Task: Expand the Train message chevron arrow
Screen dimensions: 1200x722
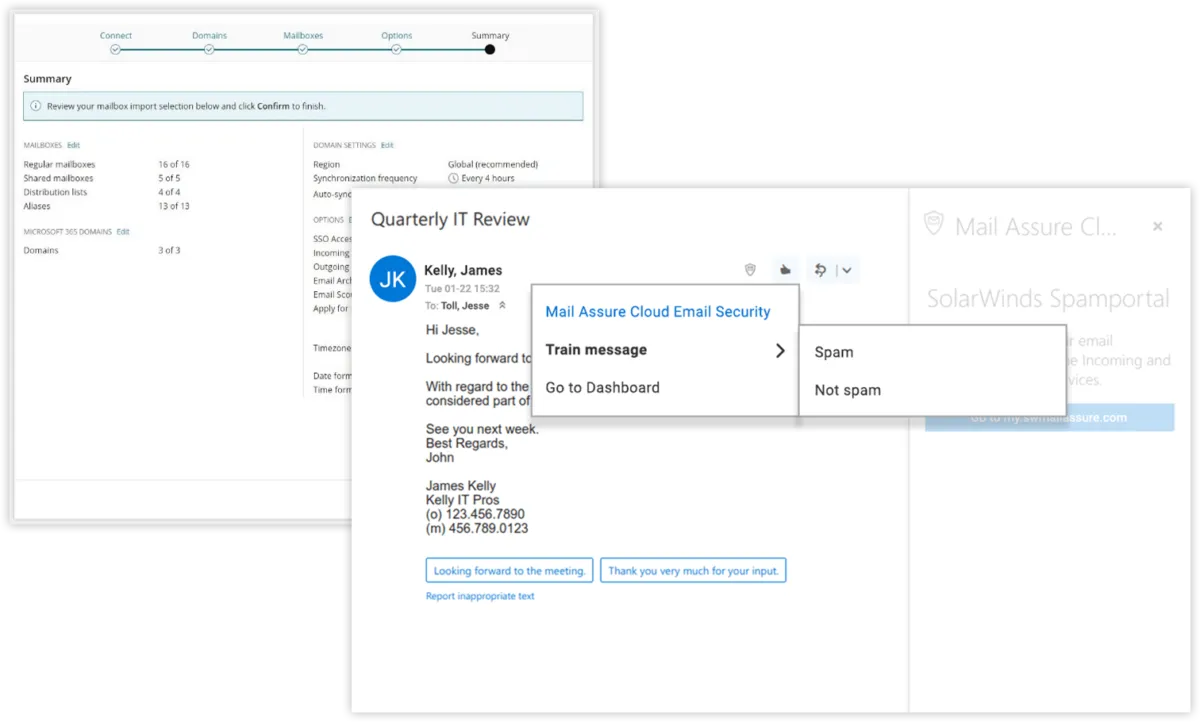Action: click(x=780, y=350)
